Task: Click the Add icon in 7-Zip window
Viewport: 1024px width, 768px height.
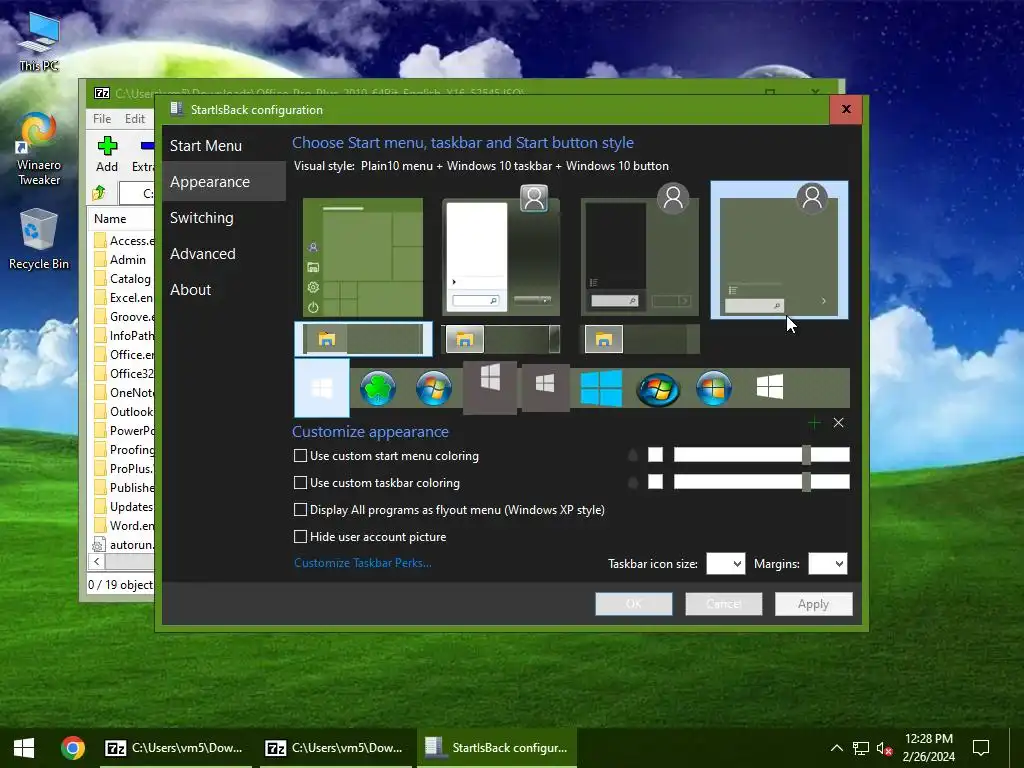Action: point(107,155)
